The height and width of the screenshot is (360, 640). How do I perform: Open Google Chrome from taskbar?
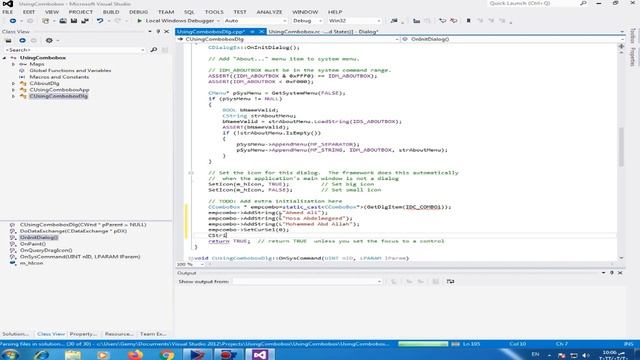167,355
